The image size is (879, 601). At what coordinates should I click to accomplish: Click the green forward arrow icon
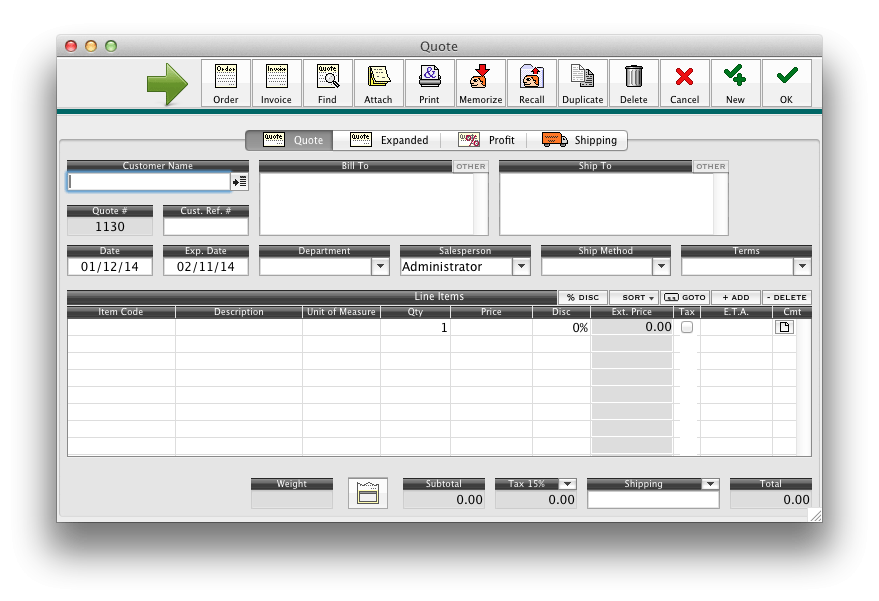[167, 84]
